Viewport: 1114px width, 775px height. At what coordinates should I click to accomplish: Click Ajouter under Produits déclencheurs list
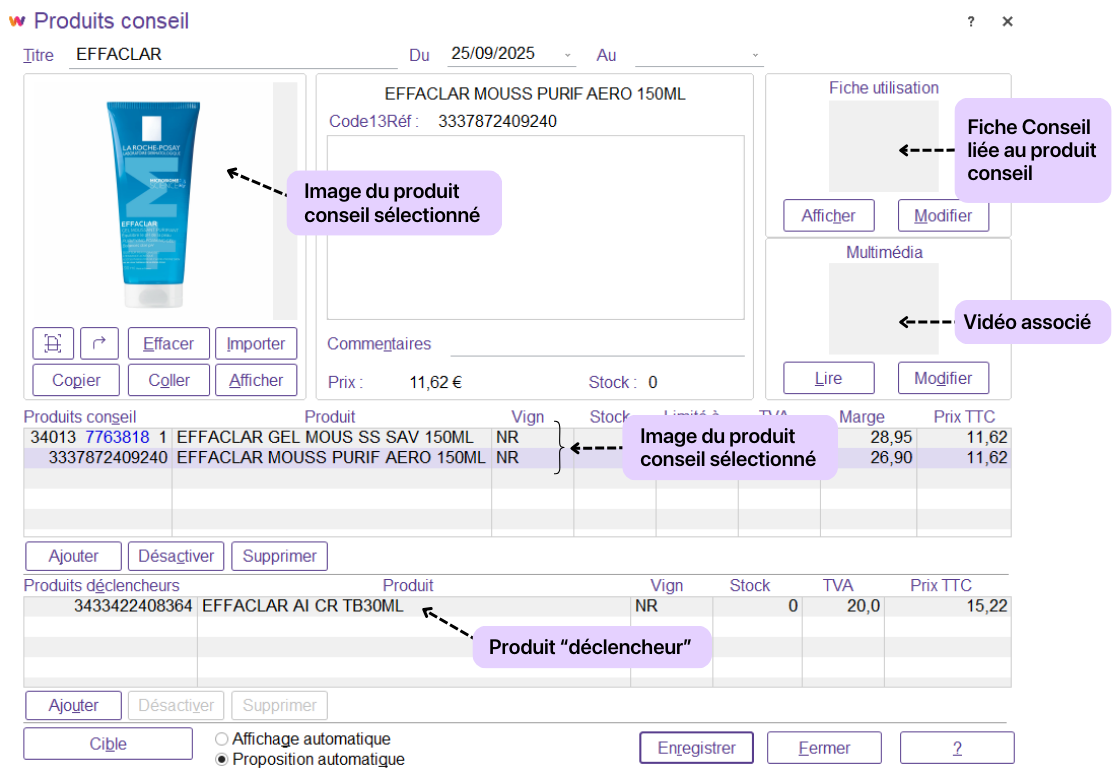[x=73, y=705]
